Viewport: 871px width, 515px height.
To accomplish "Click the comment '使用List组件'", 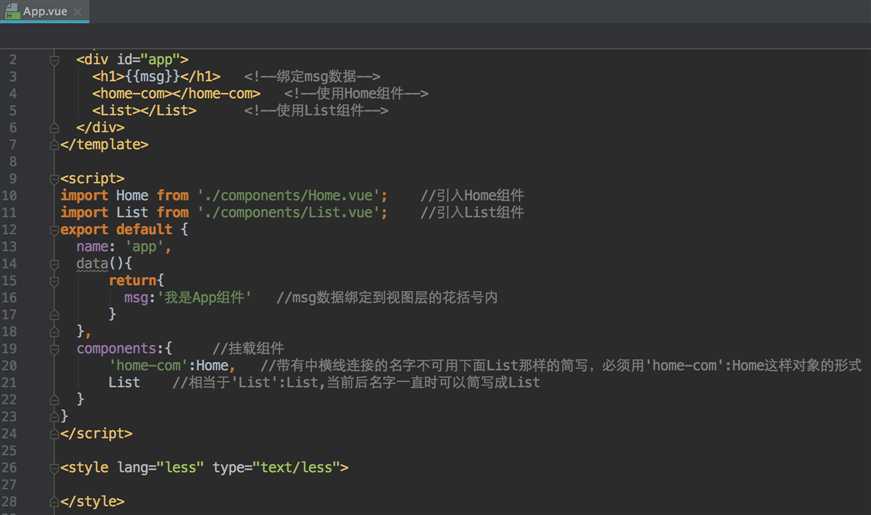I will (319, 111).
